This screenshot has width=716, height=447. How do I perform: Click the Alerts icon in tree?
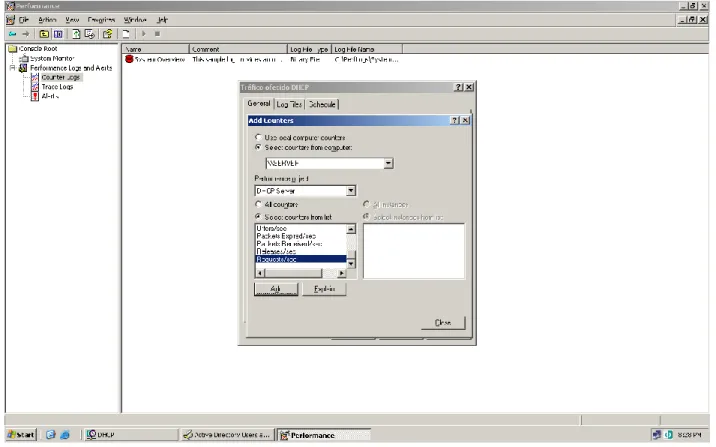coord(35,96)
